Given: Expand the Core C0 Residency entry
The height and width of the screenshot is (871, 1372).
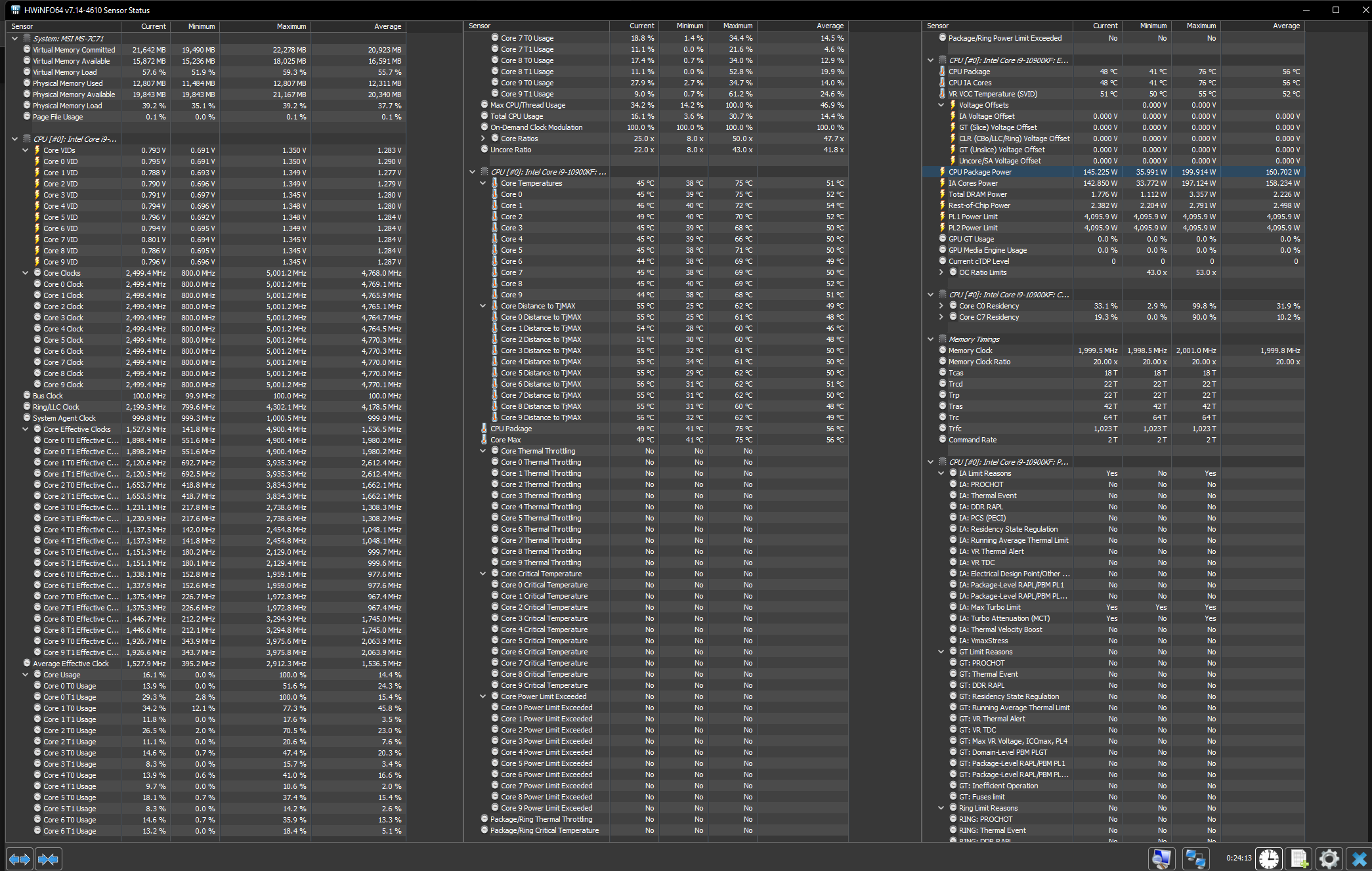Looking at the screenshot, I should tap(941, 306).
